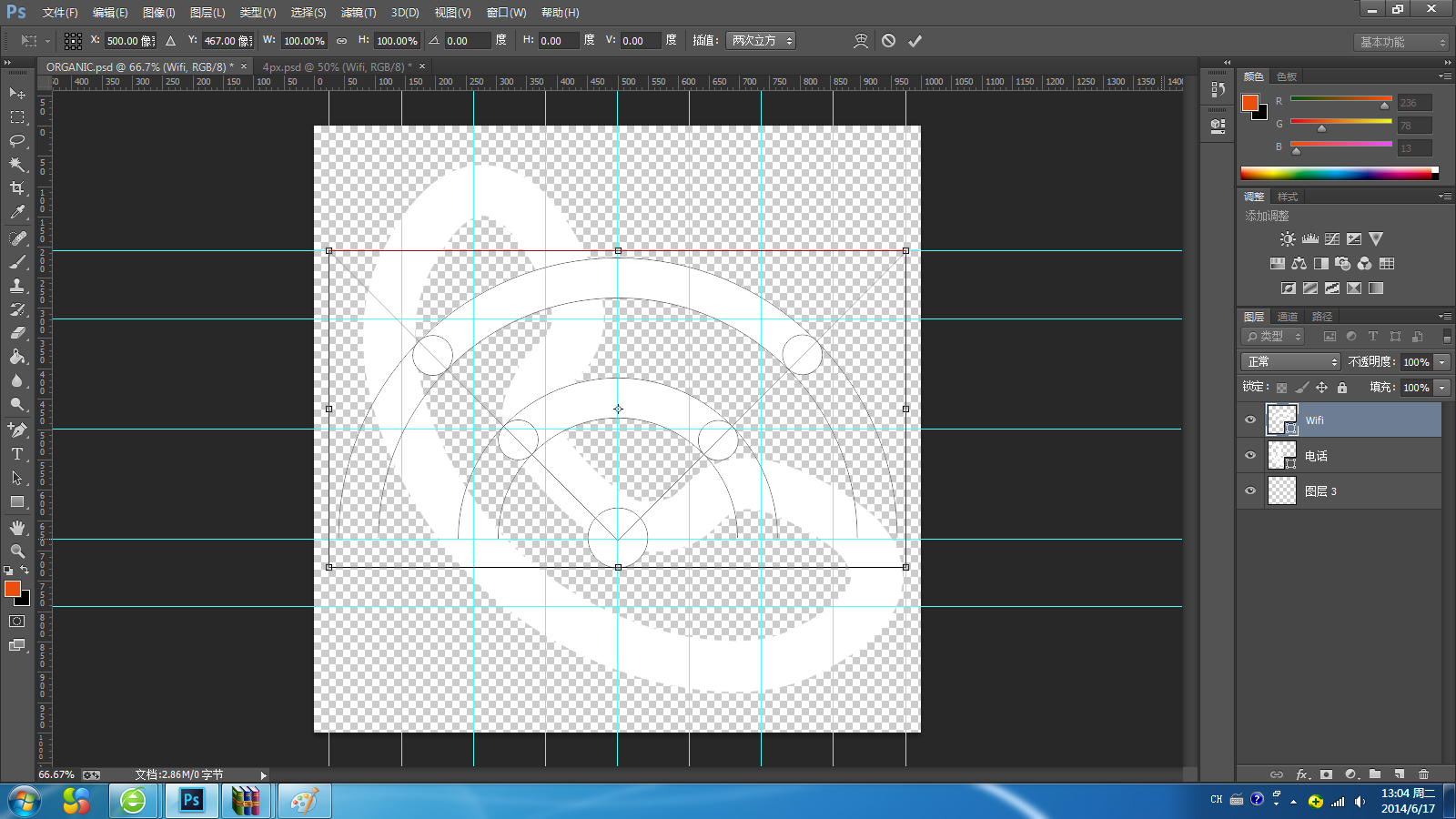The height and width of the screenshot is (819, 1456).
Task: Select the Eyedropper tool
Action: click(x=16, y=212)
